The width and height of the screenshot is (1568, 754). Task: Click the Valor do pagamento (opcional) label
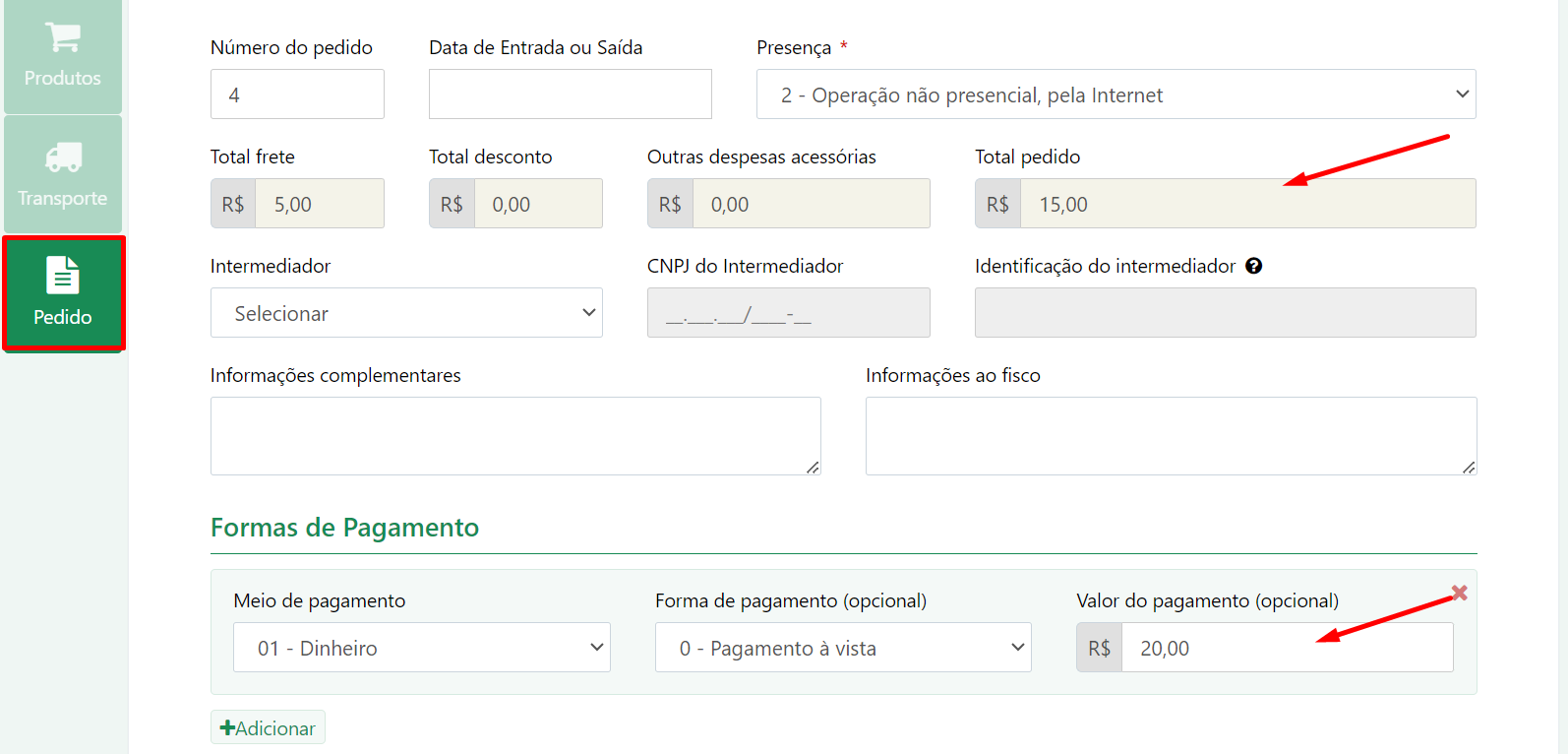pyautogui.click(x=1208, y=600)
